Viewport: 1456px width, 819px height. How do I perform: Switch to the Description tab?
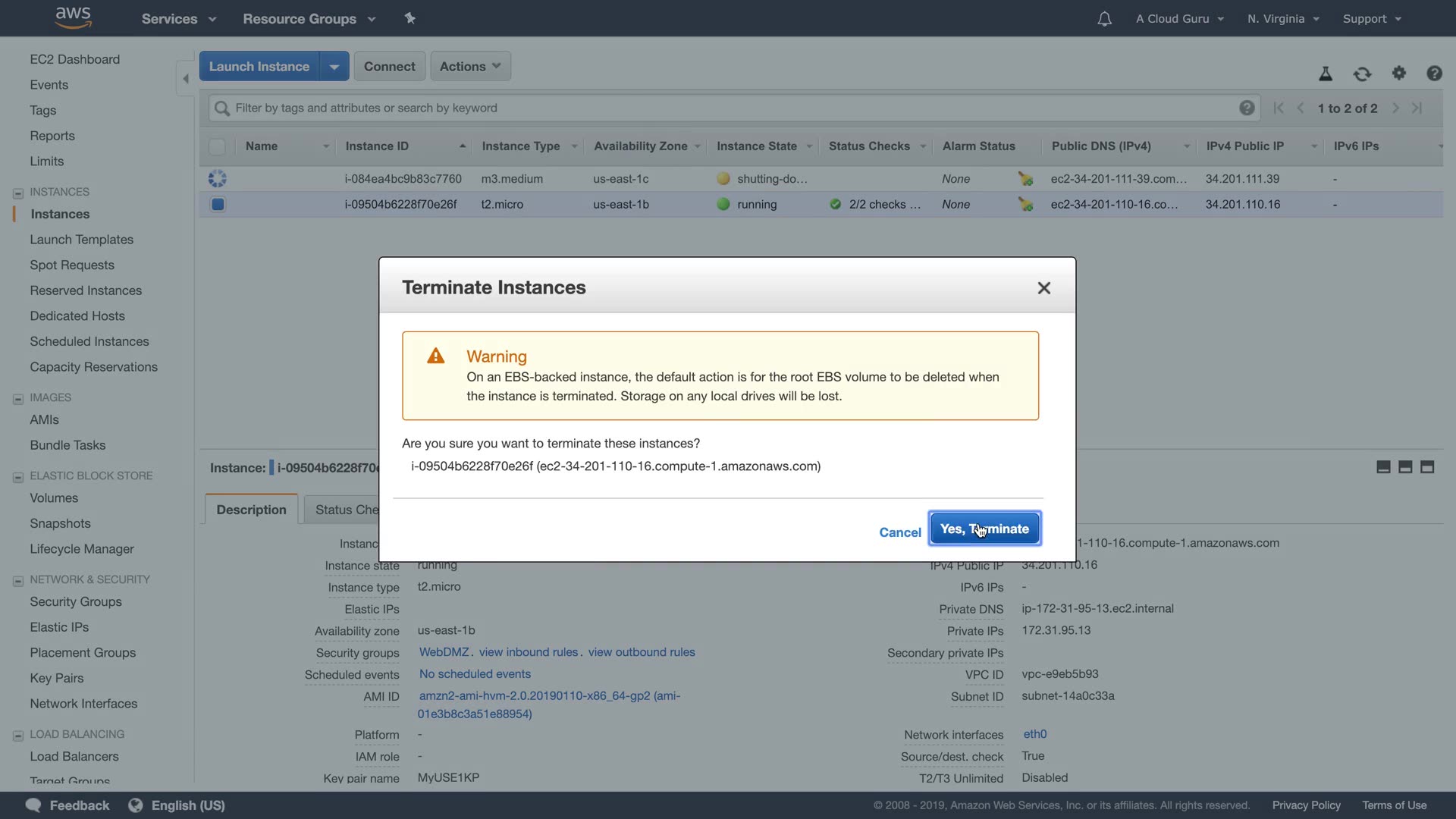tap(251, 510)
